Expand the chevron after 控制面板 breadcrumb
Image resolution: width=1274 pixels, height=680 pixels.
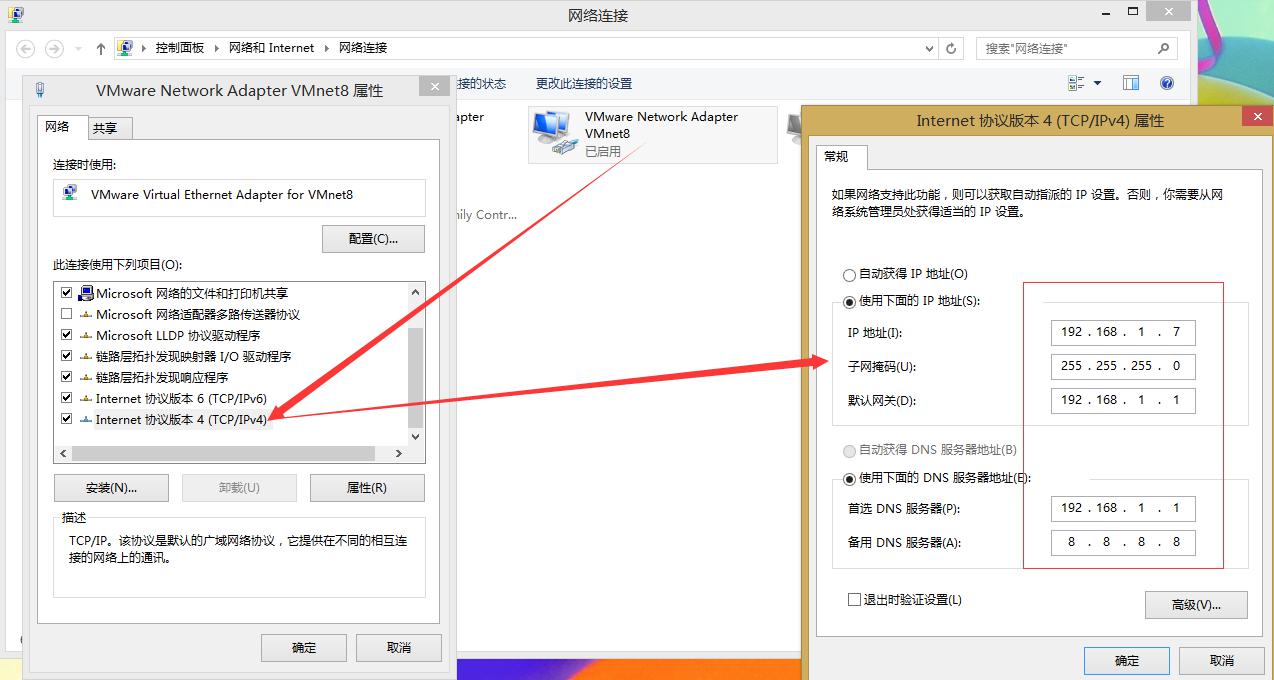tap(218, 48)
